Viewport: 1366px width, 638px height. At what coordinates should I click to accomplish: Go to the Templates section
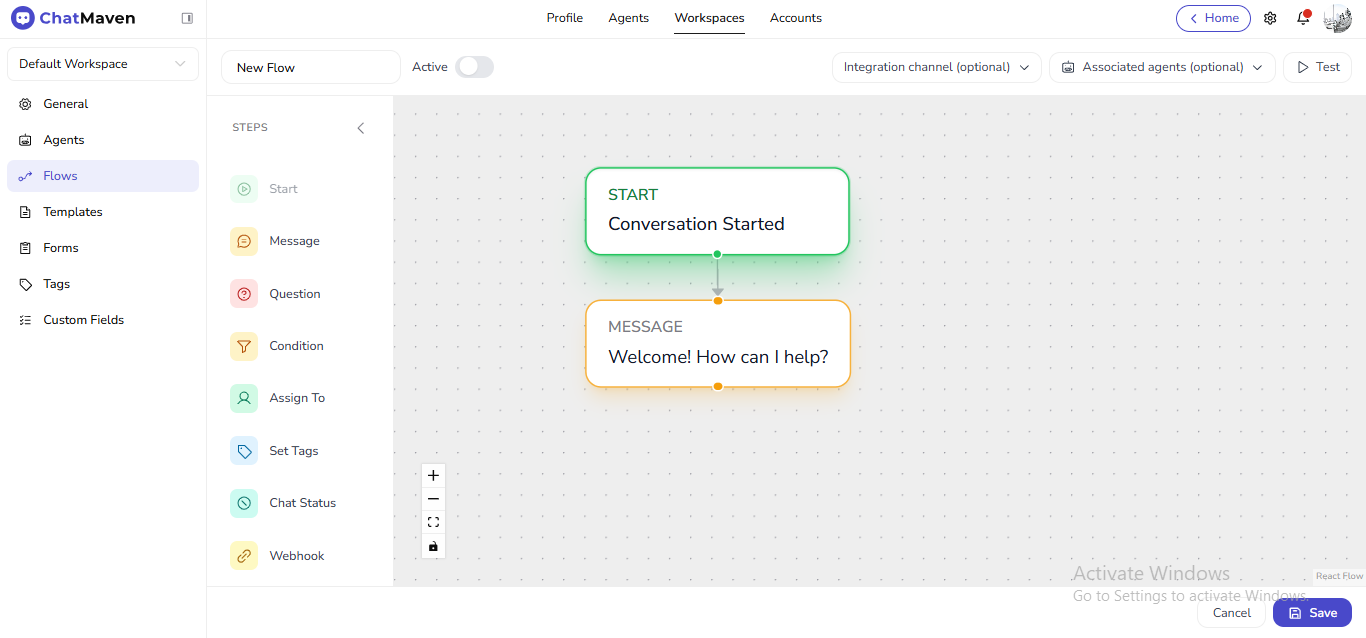point(72,211)
